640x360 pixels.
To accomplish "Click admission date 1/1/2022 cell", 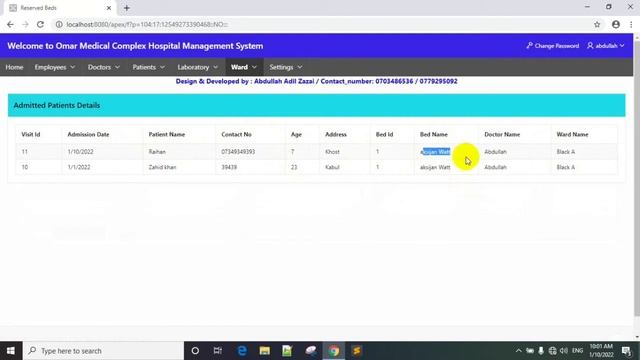I will click(79, 167).
